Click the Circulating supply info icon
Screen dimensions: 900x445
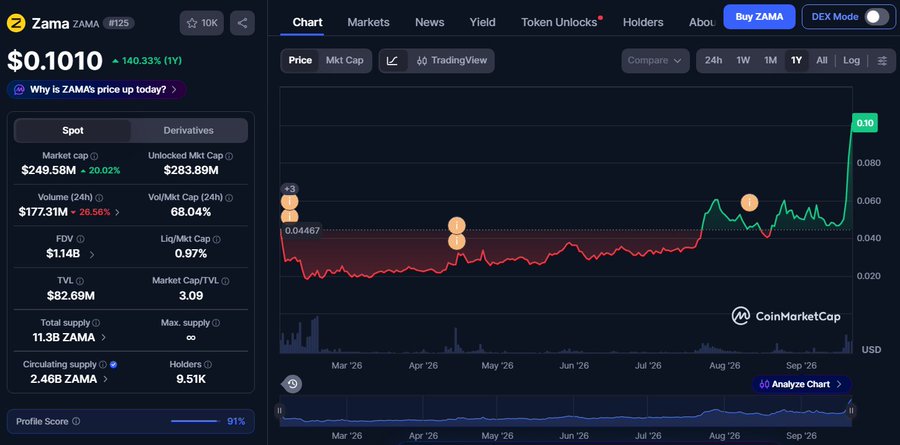coord(102,365)
